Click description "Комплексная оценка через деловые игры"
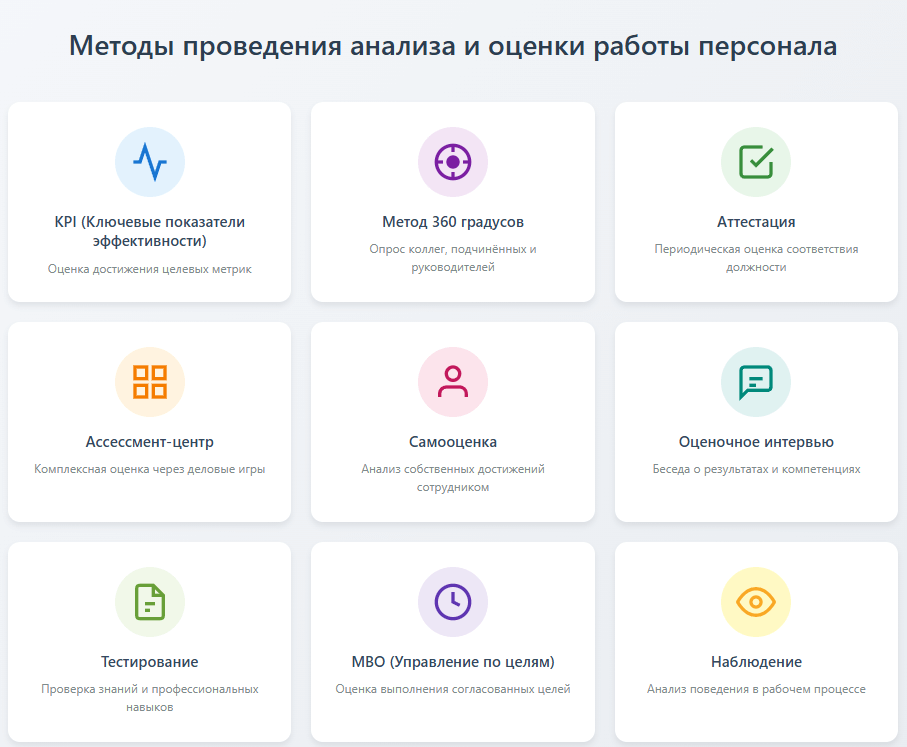Screen dimensions: 907x747 tap(150, 469)
